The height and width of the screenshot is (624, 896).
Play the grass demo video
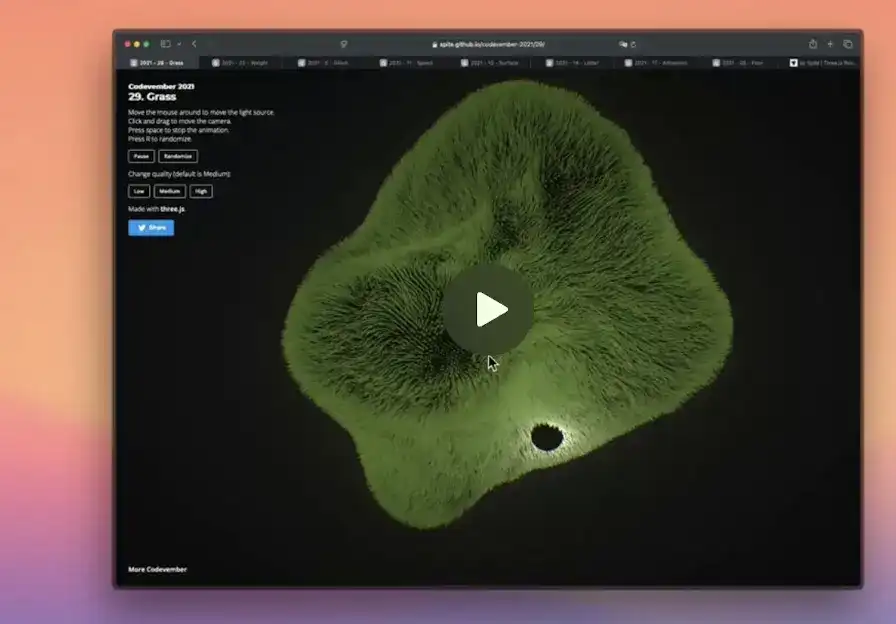(488, 309)
